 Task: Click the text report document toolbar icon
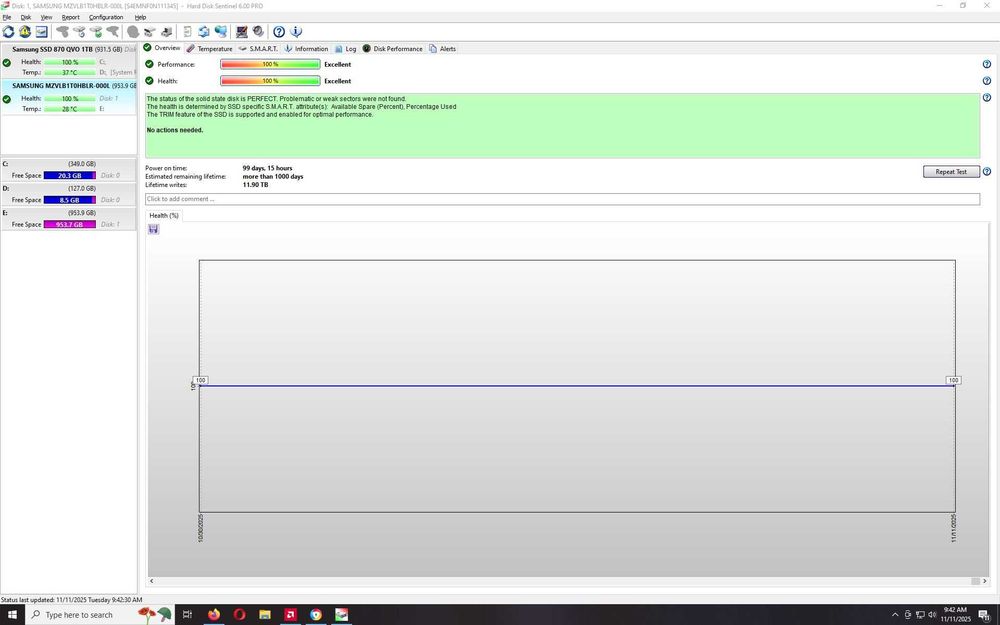(188, 31)
